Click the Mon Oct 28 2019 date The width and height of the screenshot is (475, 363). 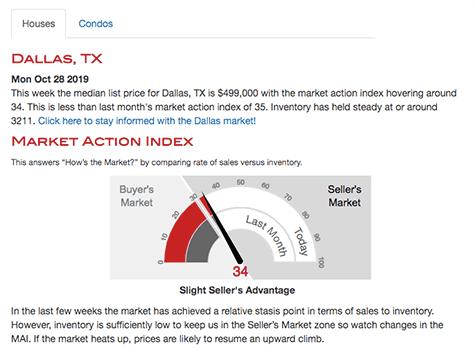point(50,79)
